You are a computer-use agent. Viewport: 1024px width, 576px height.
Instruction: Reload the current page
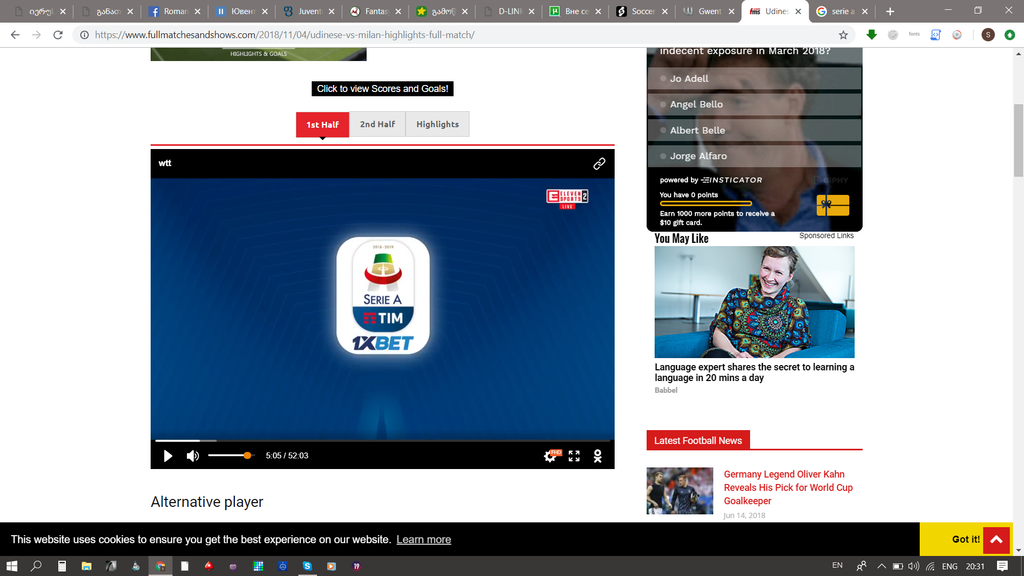[x=58, y=35]
